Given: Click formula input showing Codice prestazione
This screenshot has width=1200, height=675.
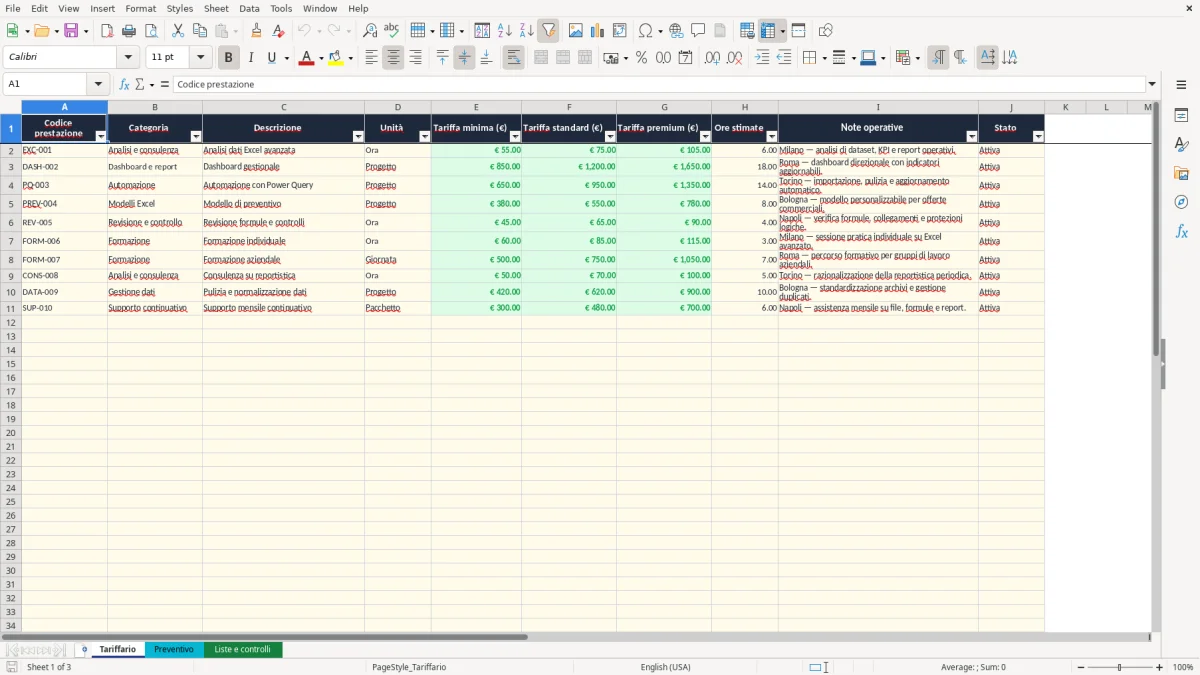Looking at the screenshot, I should (x=659, y=85).
